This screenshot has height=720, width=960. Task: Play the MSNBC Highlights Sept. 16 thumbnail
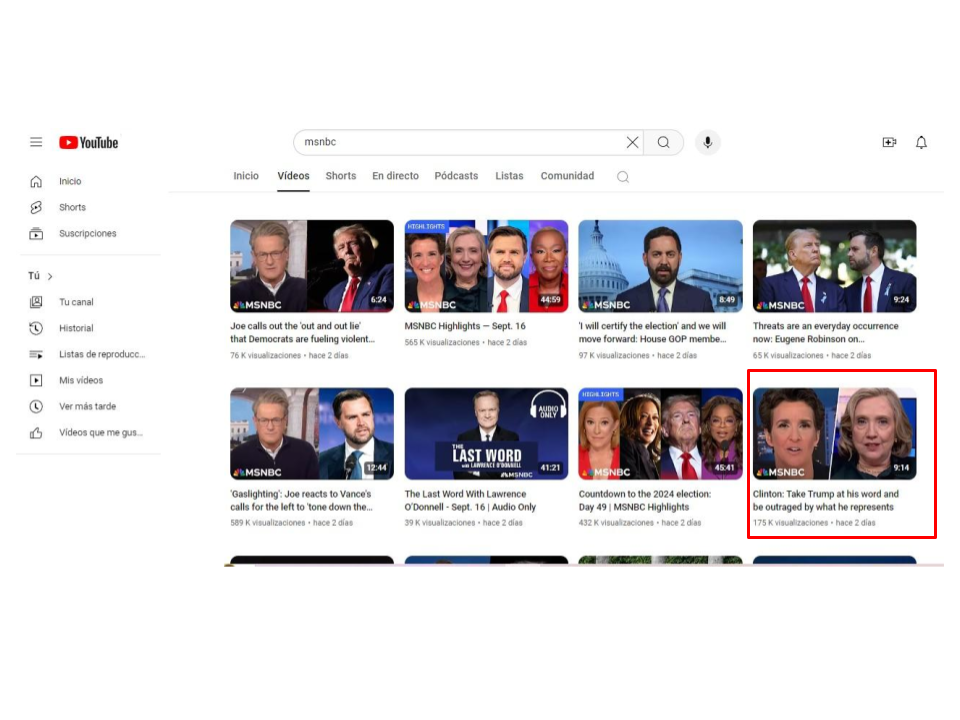(x=486, y=266)
